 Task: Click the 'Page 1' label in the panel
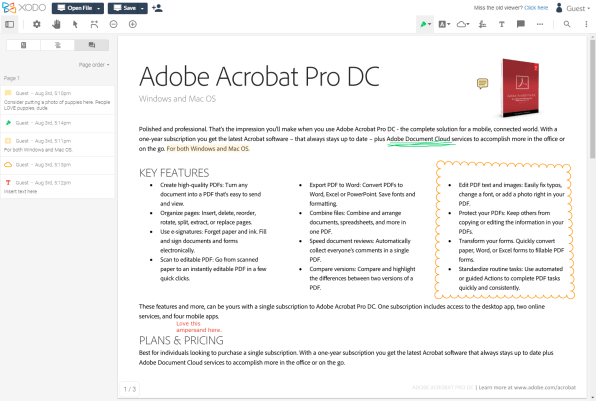[11, 78]
